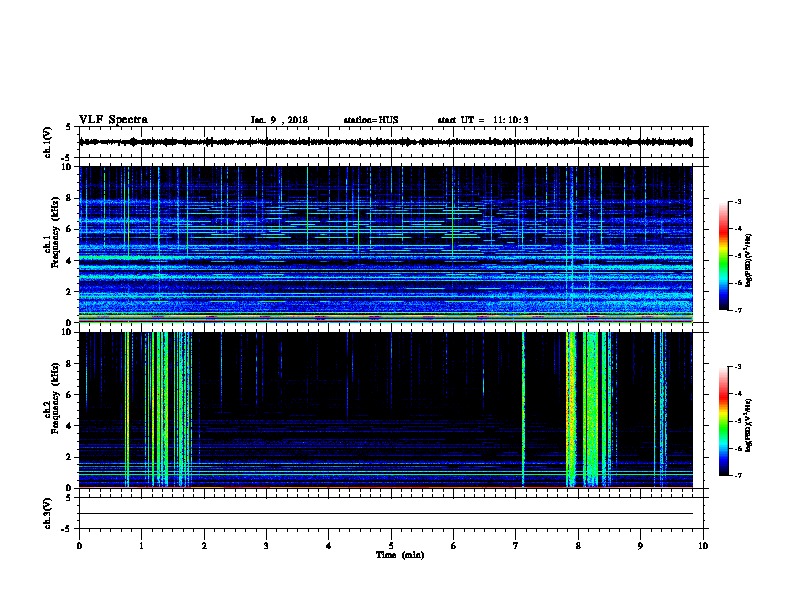
Task: Click the "Time (min)" x-axis label
Action: click(400, 555)
